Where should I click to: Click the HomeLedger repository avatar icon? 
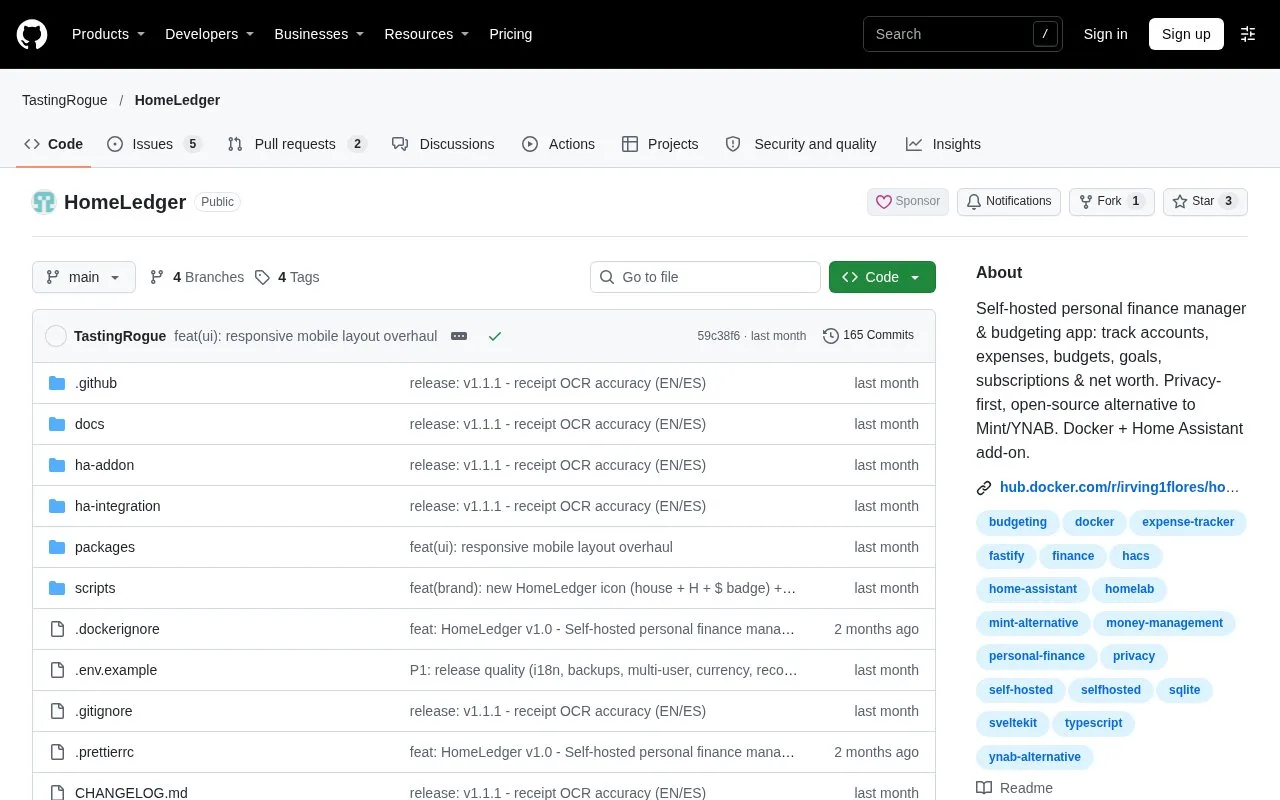44,202
